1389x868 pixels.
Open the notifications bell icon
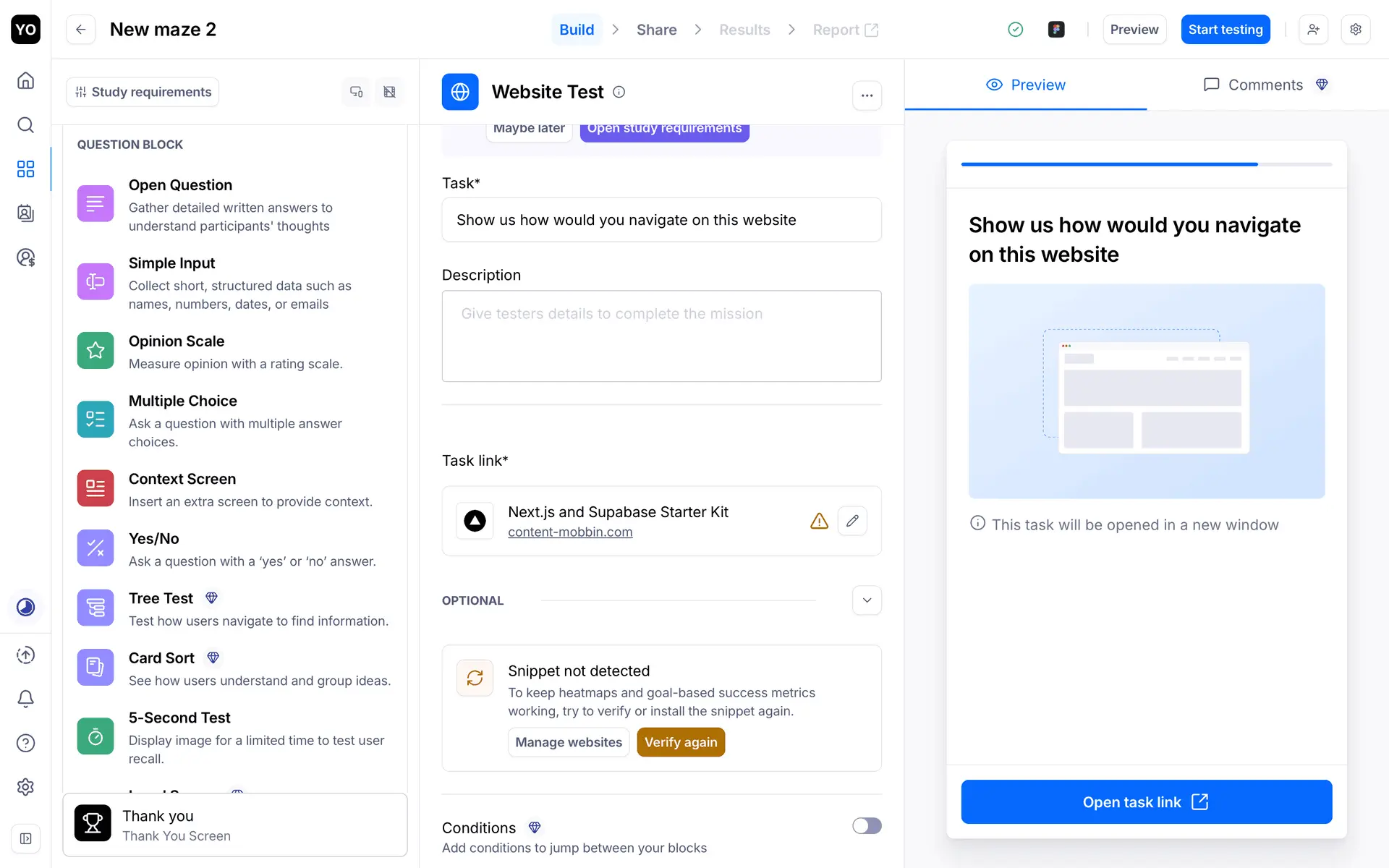(25, 699)
